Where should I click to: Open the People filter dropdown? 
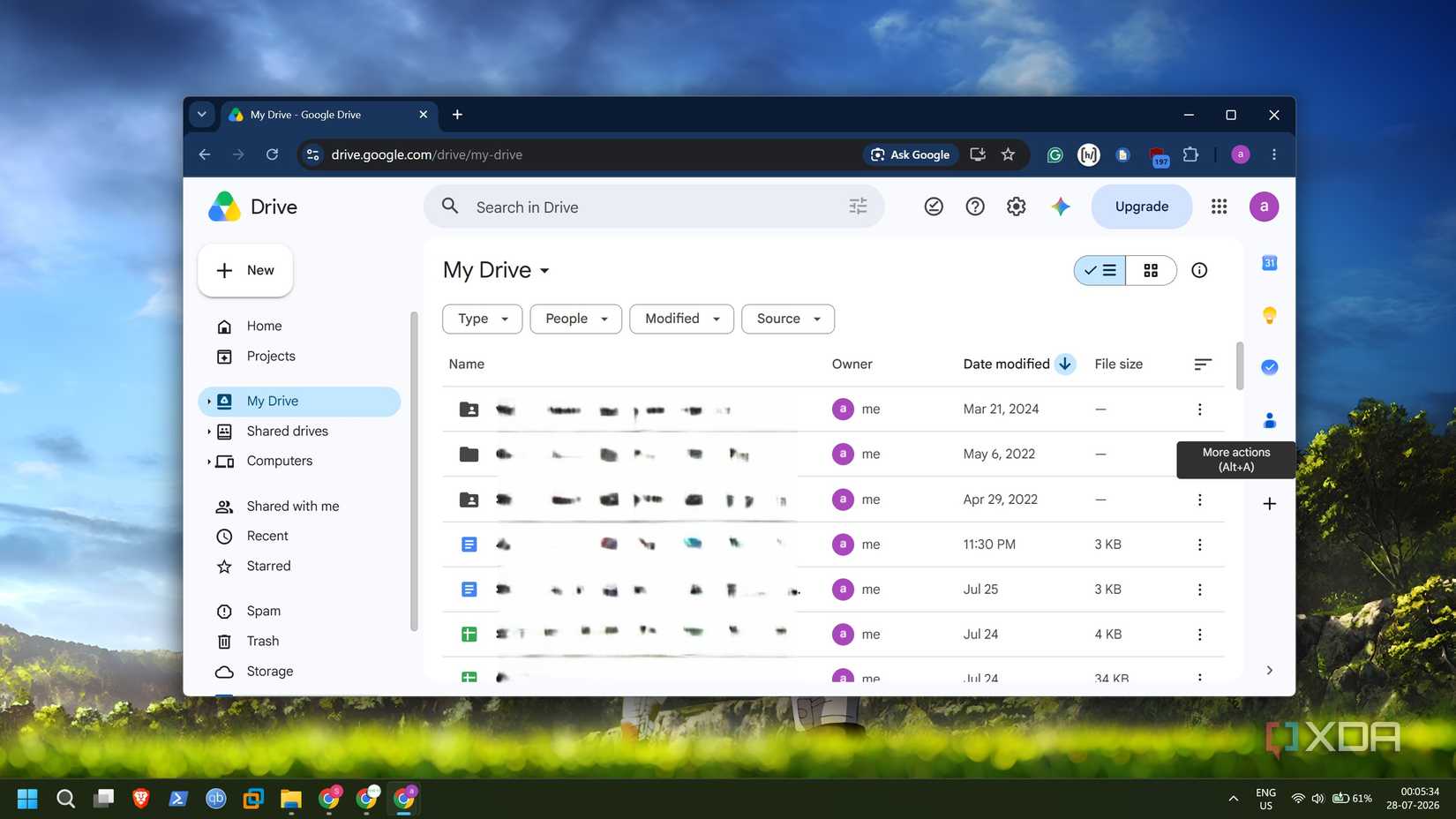click(x=575, y=319)
